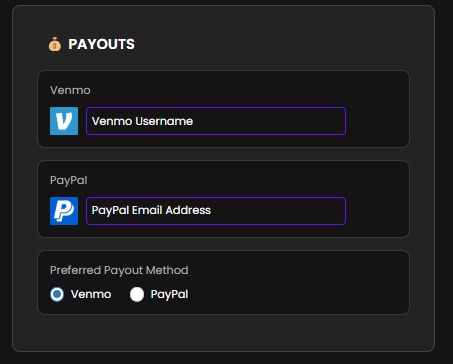Click the money bag icon beside PAYOUTS

click(55, 44)
